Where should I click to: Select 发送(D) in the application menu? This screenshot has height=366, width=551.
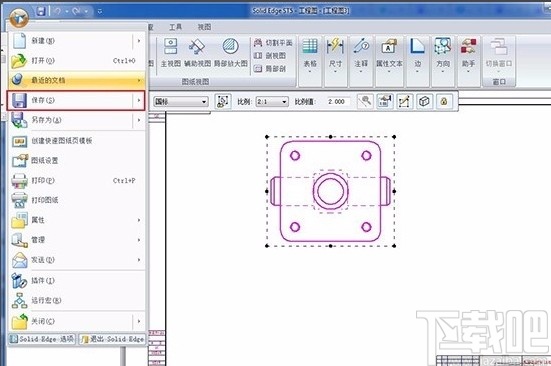77,260
